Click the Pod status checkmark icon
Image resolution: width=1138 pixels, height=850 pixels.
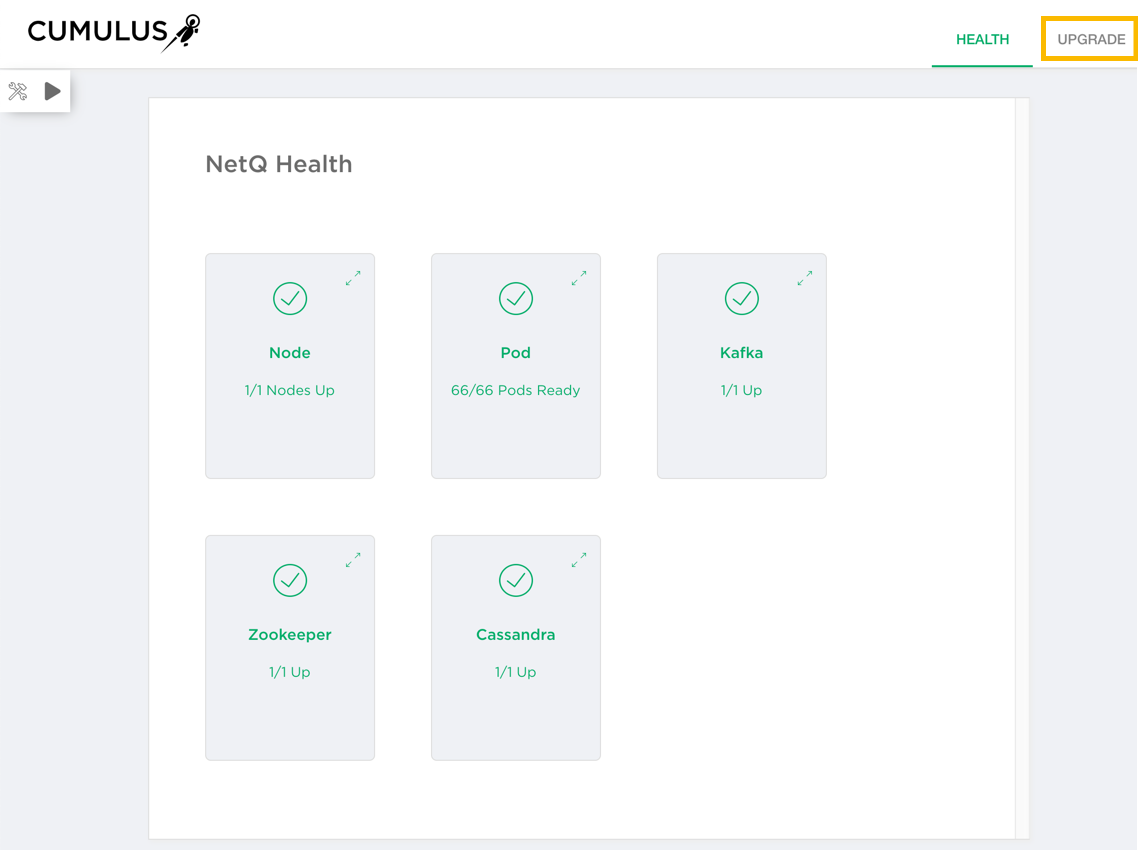click(516, 298)
